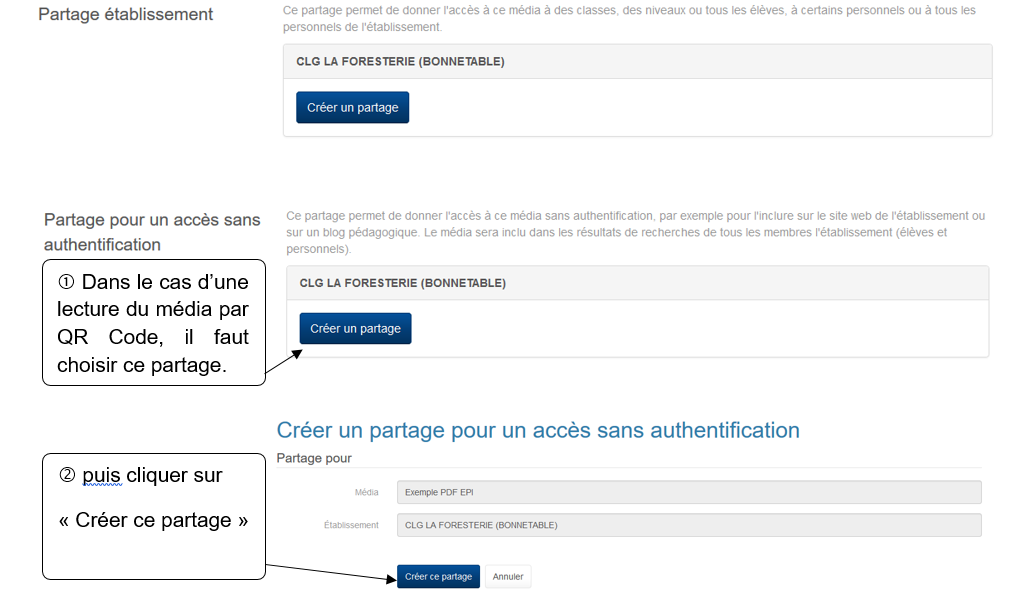
Task: Click the underlined word puis in second callout
Action: [x=101, y=475]
